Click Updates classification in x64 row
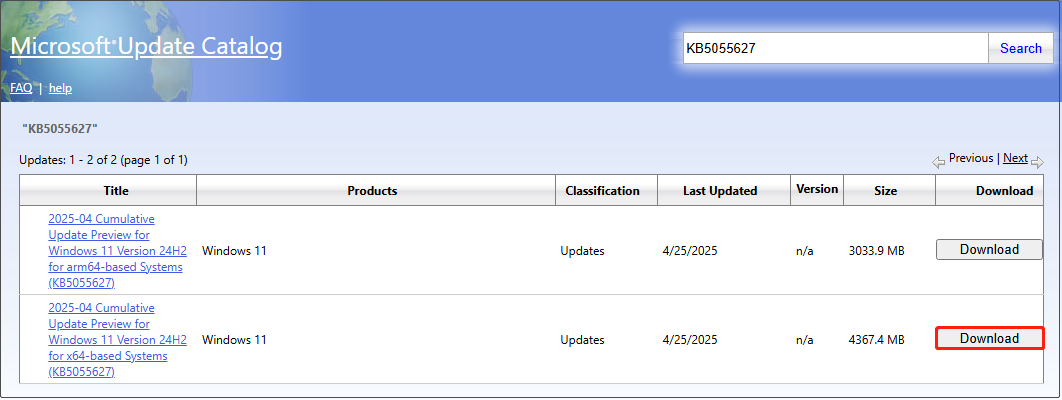 click(x=582, y=340)
